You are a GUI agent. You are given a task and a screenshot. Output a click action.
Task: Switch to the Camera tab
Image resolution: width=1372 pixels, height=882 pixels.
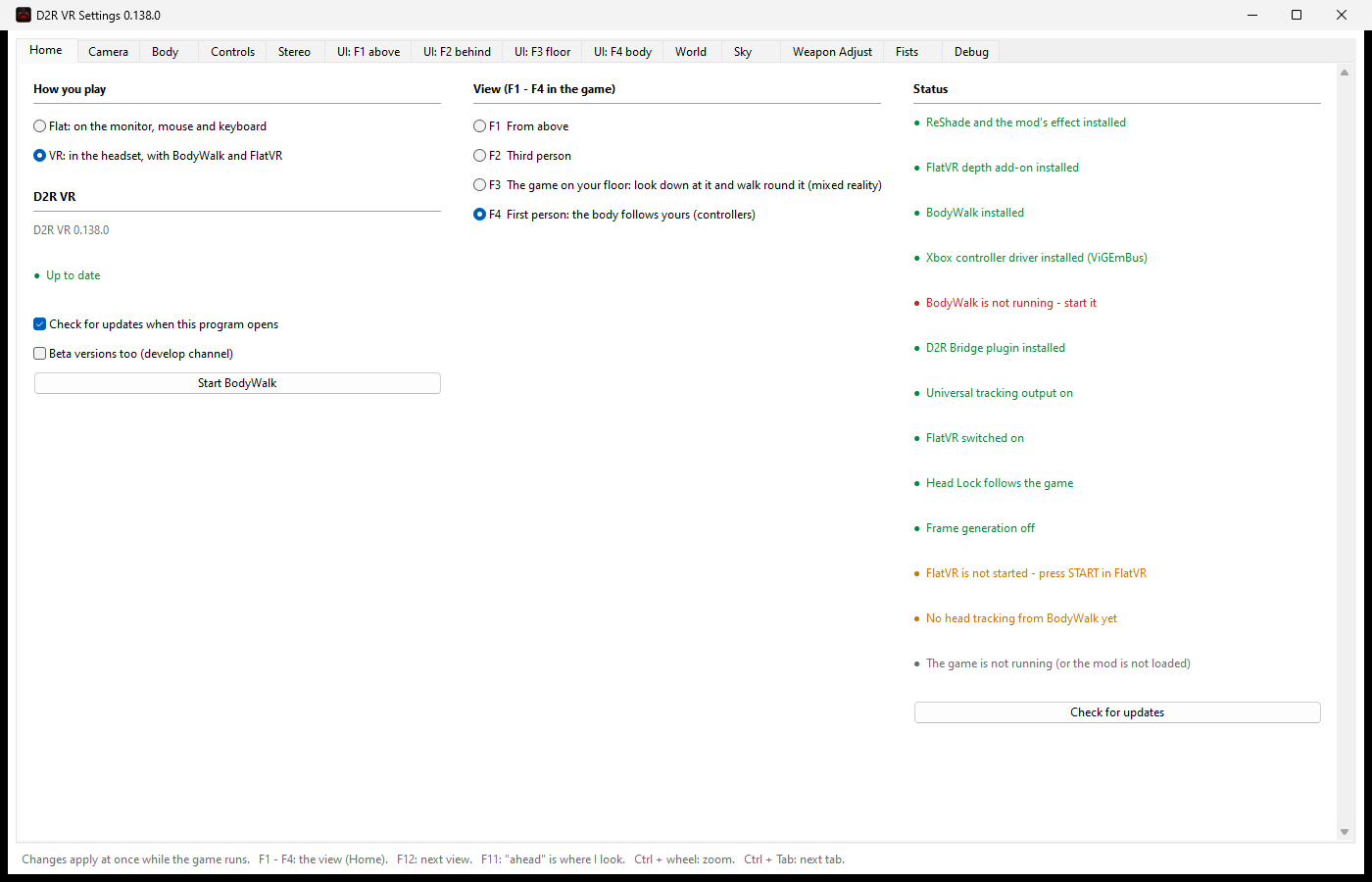click(108, 52)
